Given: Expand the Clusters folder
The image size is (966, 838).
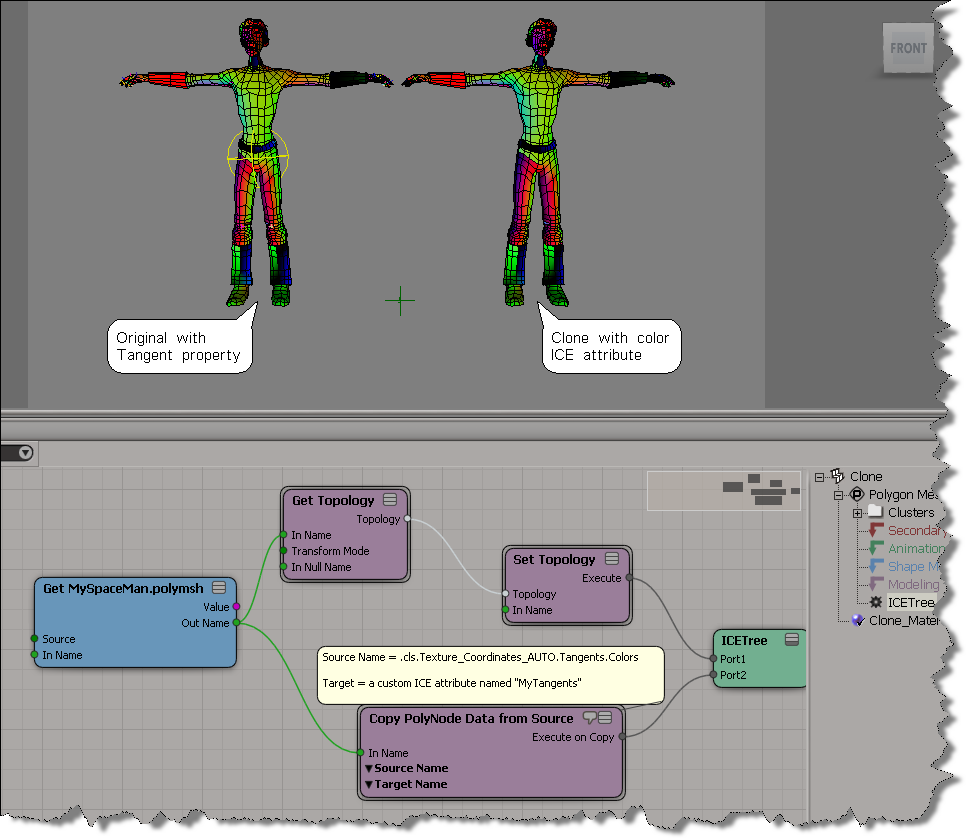Looking at the screenshot, I should [x=857, y=513].
